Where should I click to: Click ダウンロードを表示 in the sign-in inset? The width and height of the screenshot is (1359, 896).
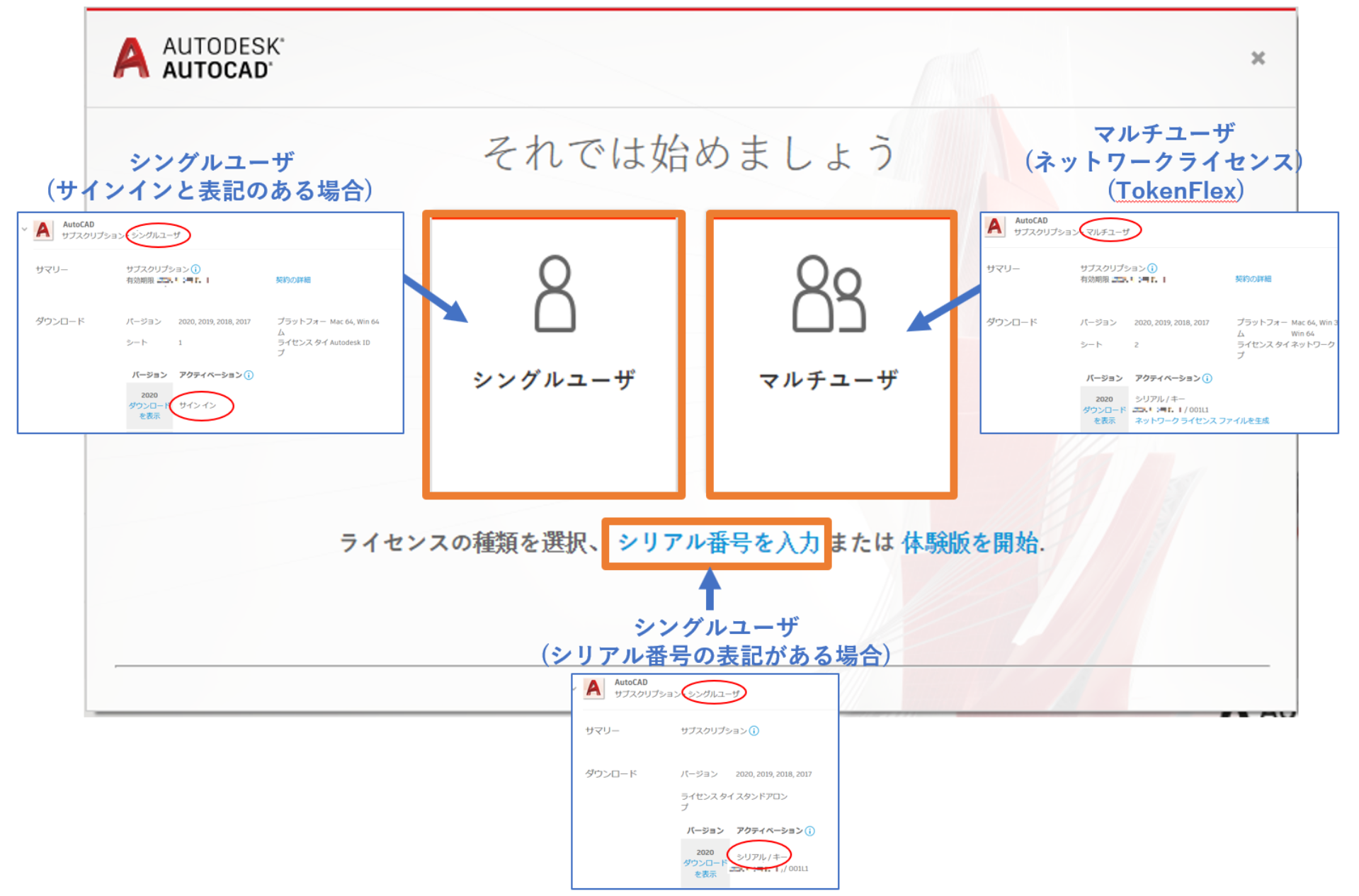point(149,411)
